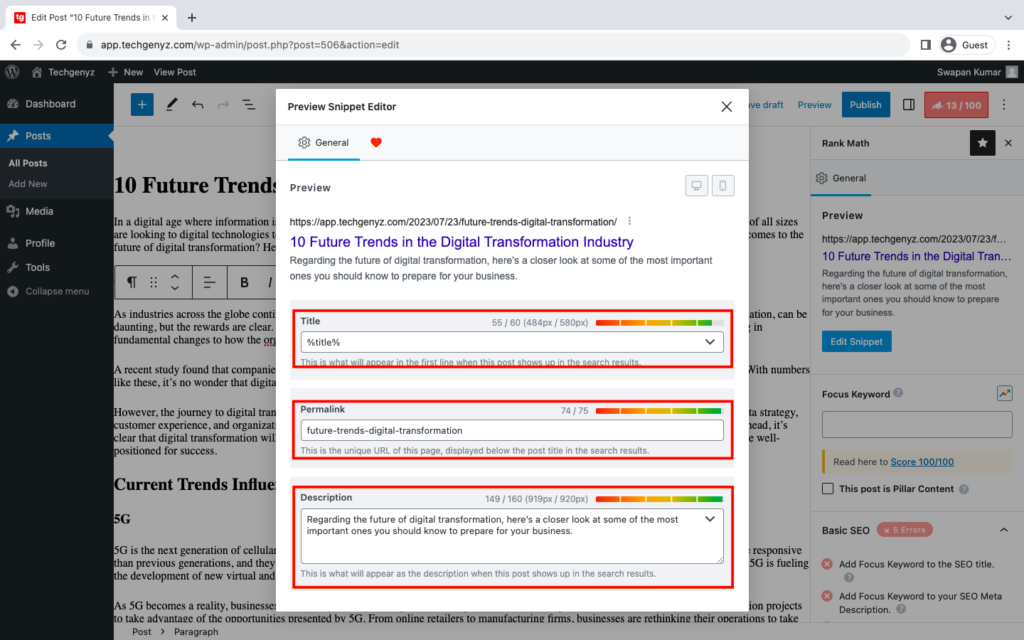Switch snippet preview to desktop view
This screenshot has height=640, width=1024.
click(697, 186)
